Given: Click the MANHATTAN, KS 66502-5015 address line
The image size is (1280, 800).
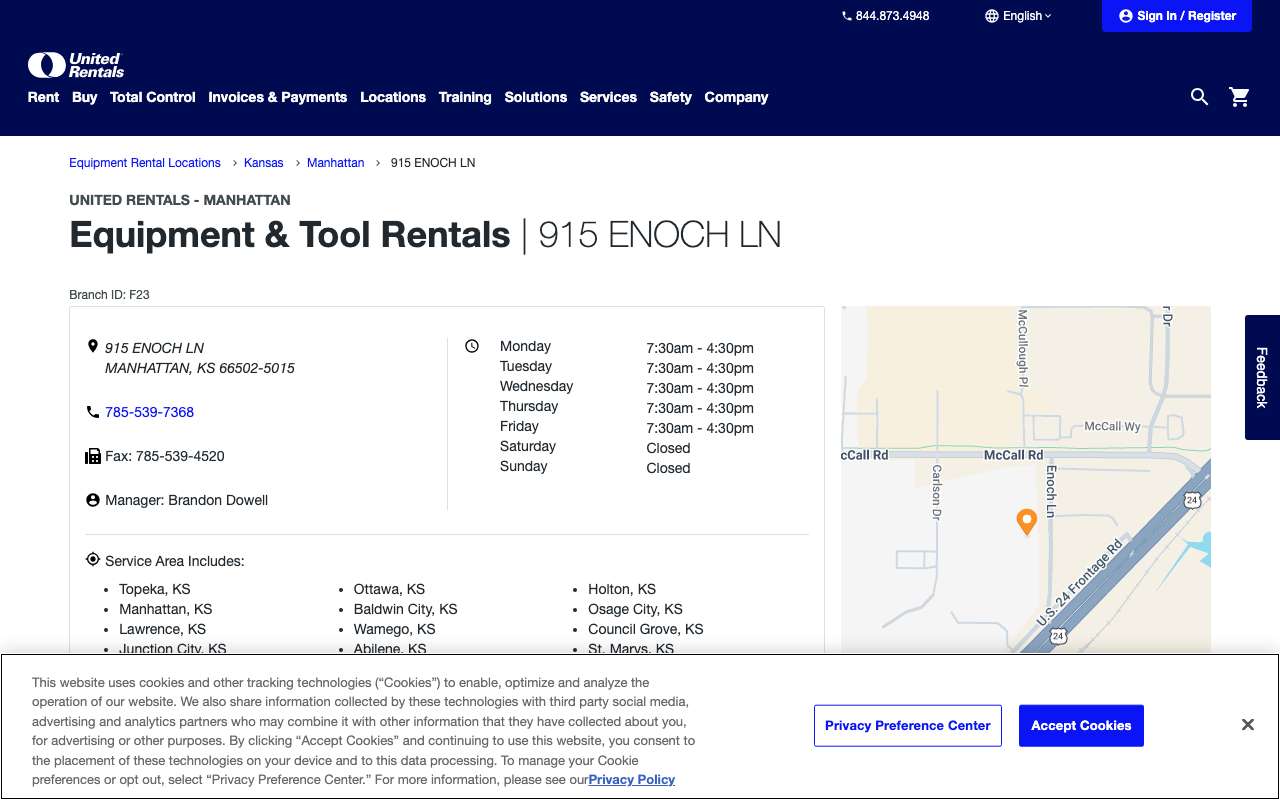Looking at the screenshot, I should tap(200, 368).
